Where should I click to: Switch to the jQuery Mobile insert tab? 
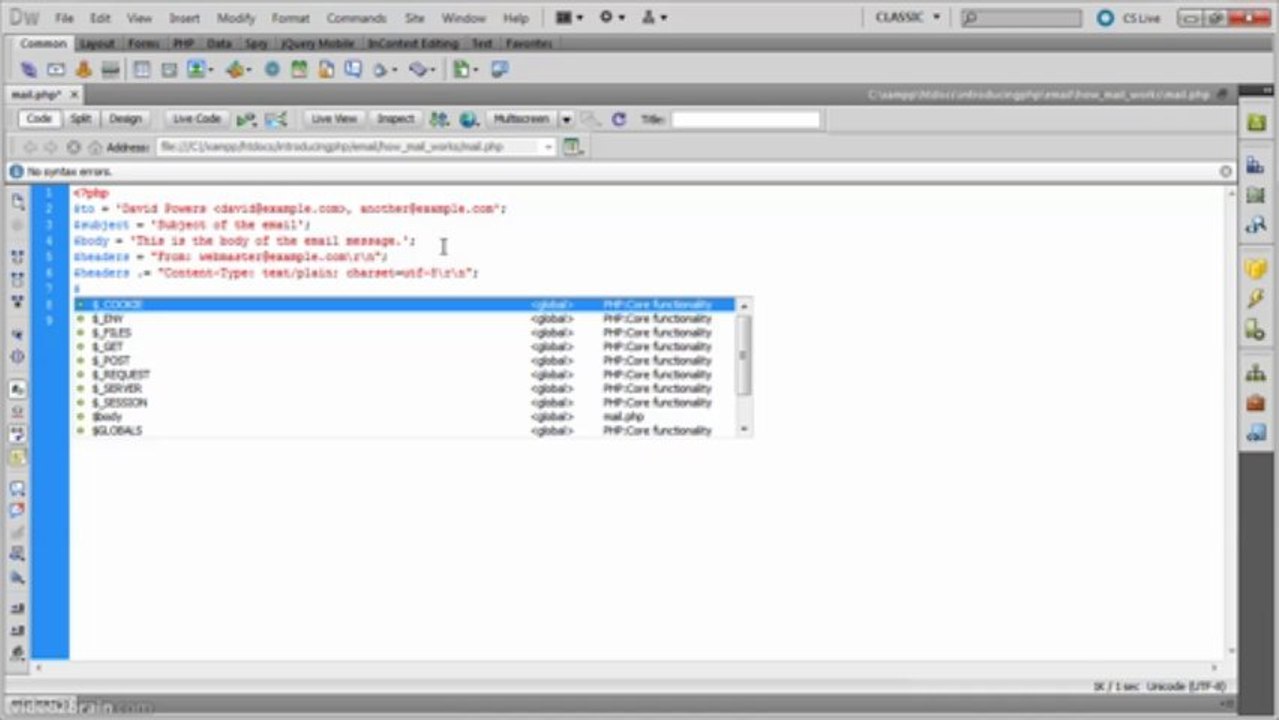point(317,43)
